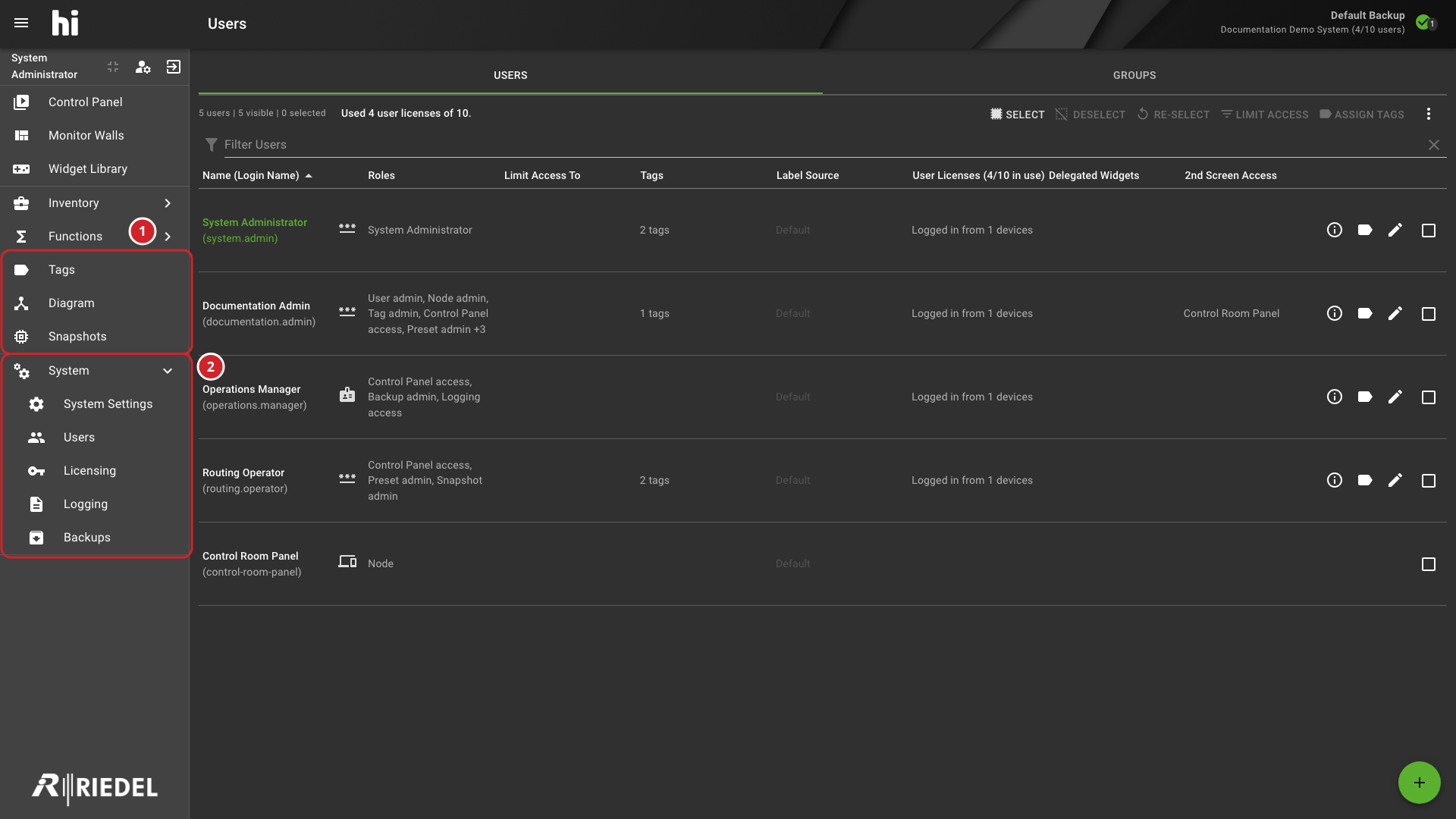Select the System Administrator checkbox
Viewport: 1456px width, 819px height.
(x=1429, y=230)
